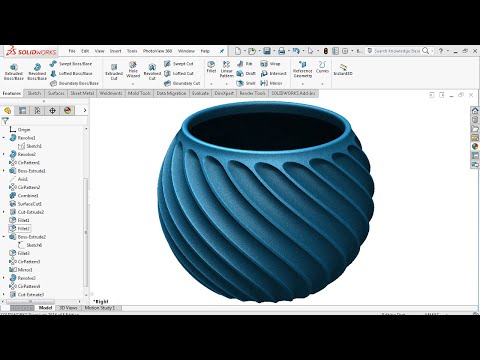
Task: Use the Draft tool
Action: point(246,73)
